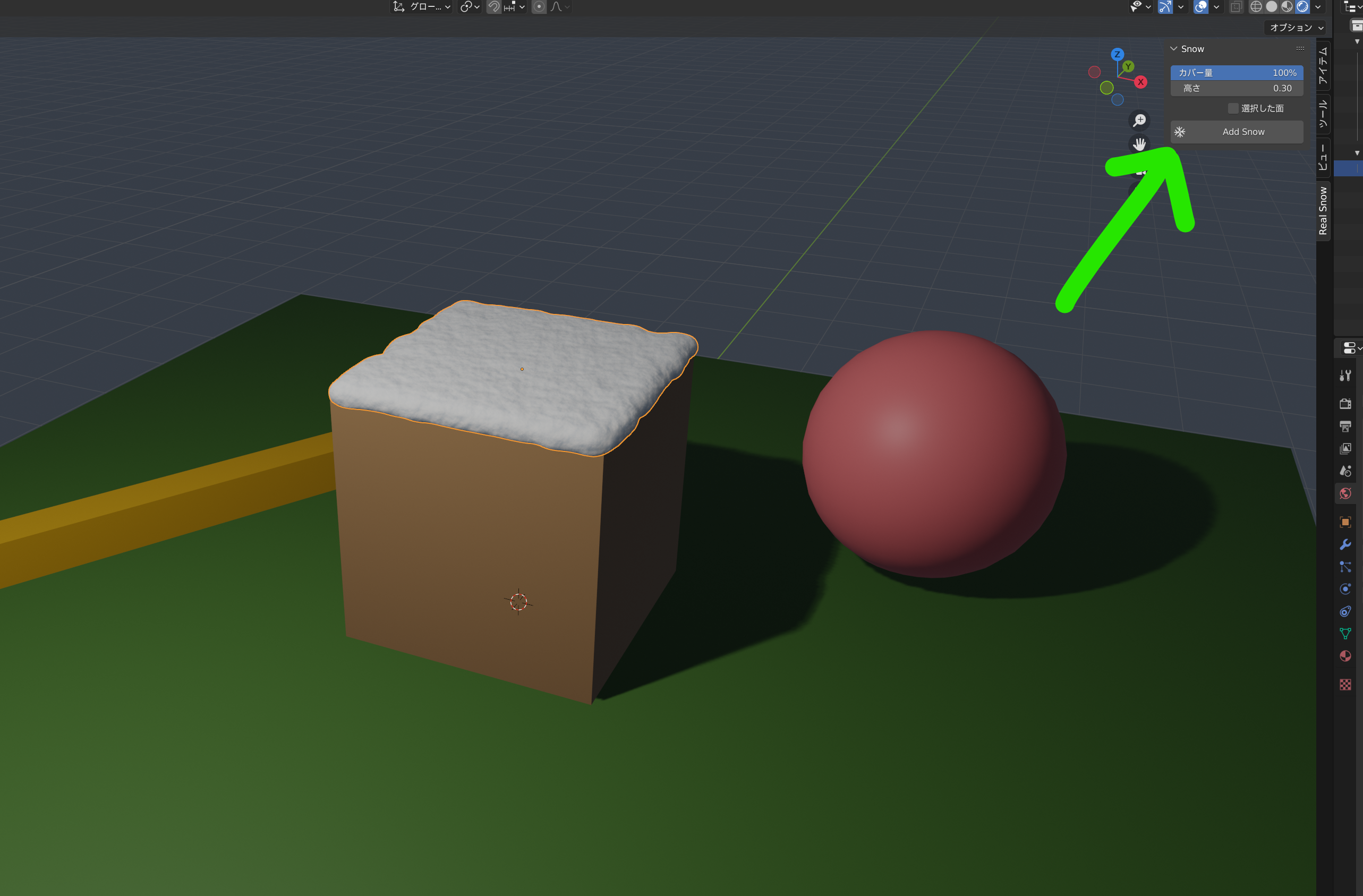
Task: Open the Physics properties tab icon
Action: [x=1344, y=588]
